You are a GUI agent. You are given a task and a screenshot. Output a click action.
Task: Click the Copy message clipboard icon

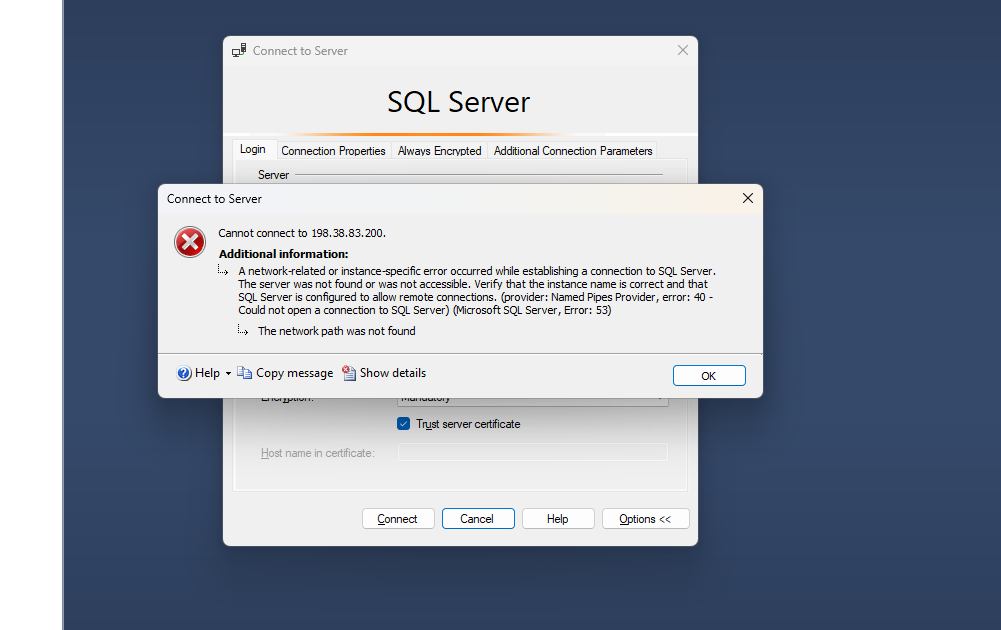click(244, 373)
